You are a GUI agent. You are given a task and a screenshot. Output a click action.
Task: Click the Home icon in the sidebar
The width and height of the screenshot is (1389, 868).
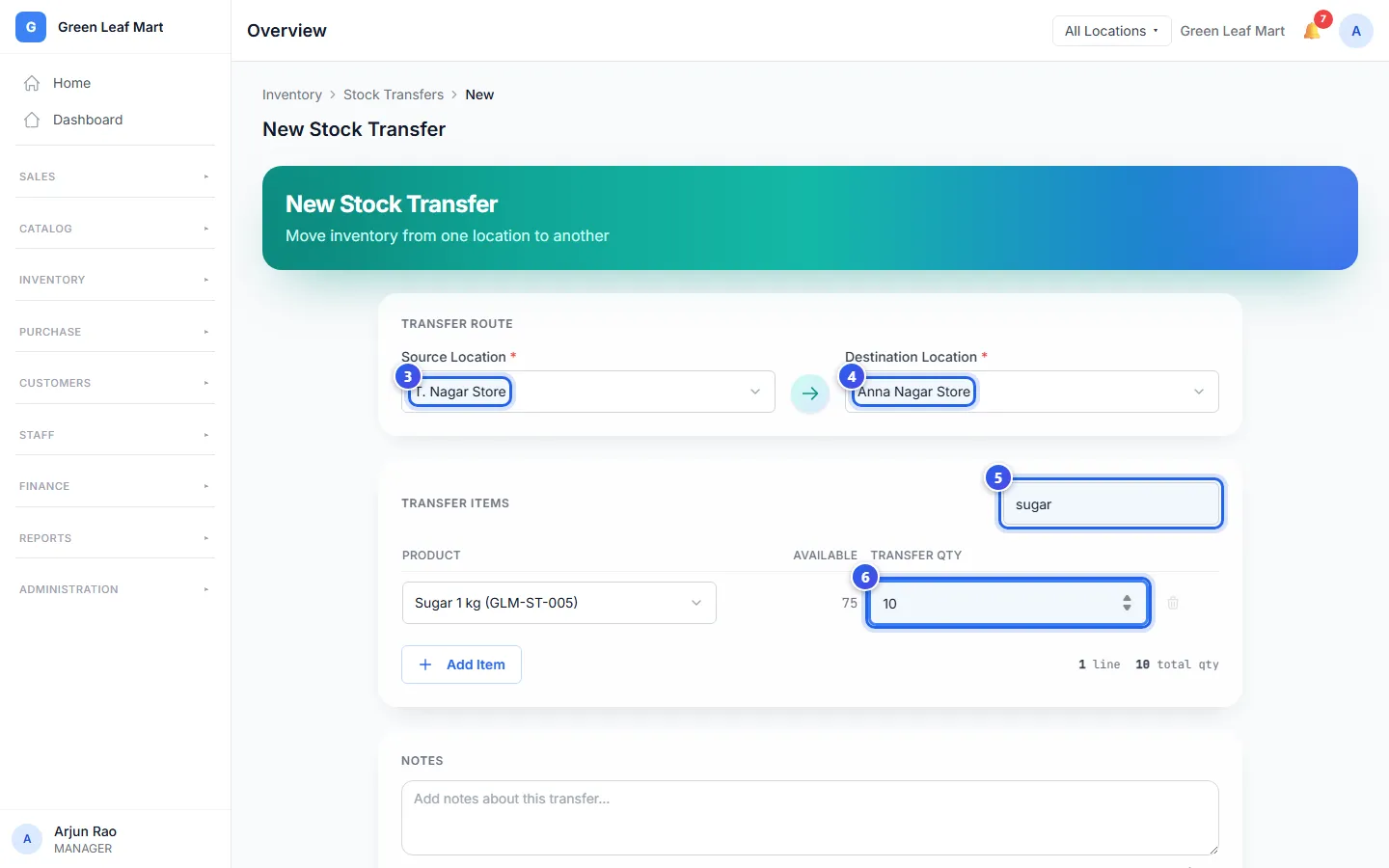coord(32,83)
